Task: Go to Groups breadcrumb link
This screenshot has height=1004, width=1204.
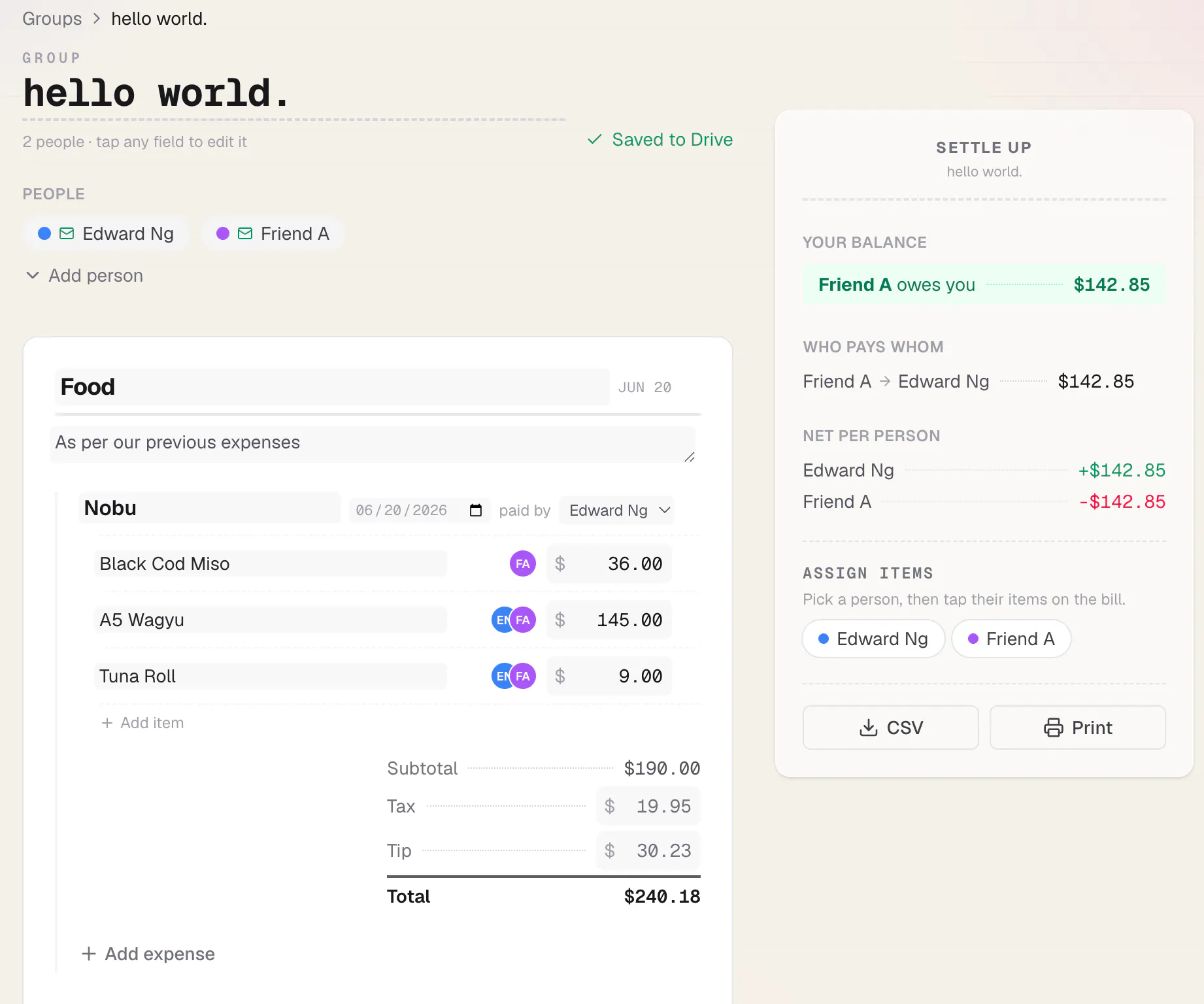Action: point(52,18)
